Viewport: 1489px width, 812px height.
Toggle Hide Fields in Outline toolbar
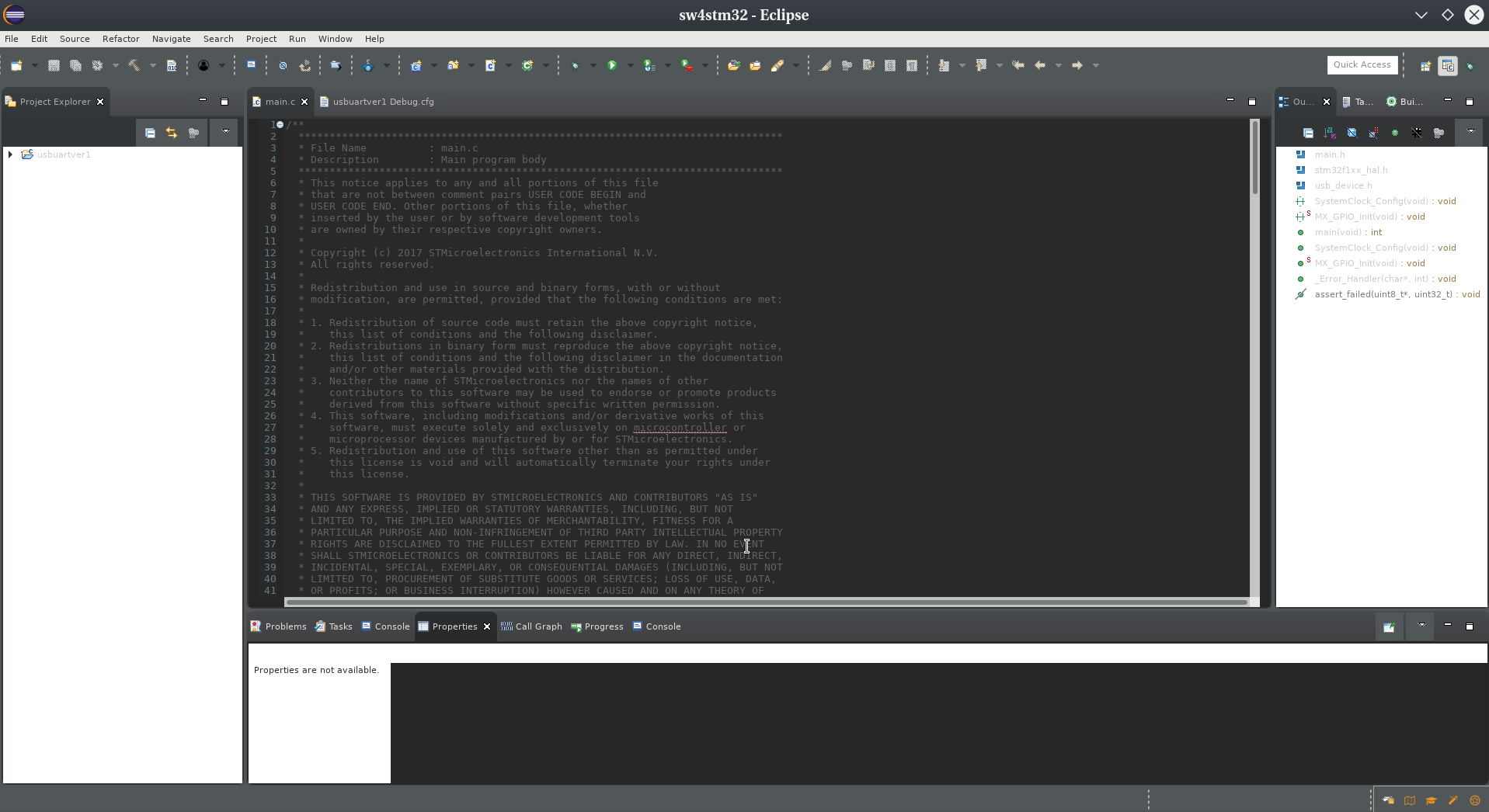point(1352,133)
